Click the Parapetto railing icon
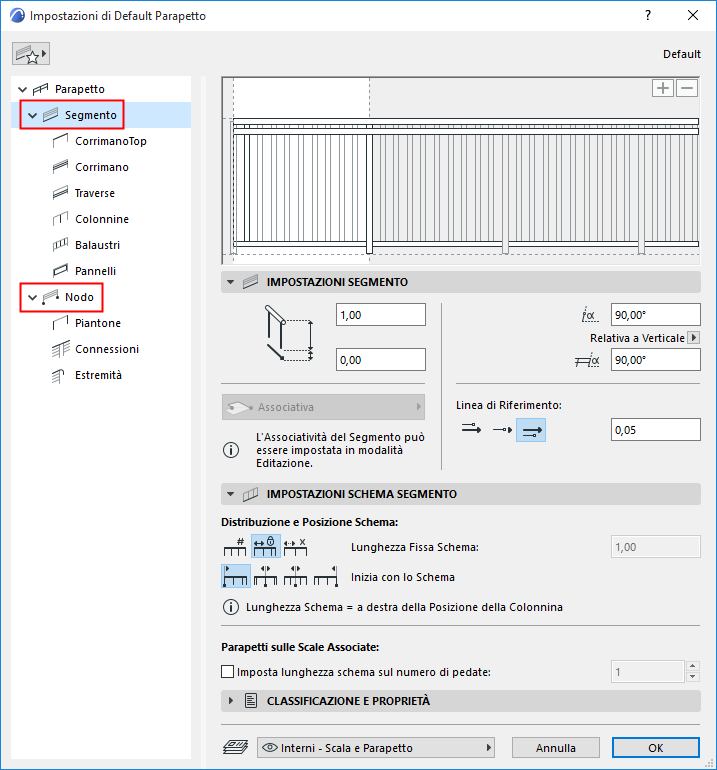Image resolution: width=717 pixels, height=770 pixels. pyautogui.click(x=40, y=89)
